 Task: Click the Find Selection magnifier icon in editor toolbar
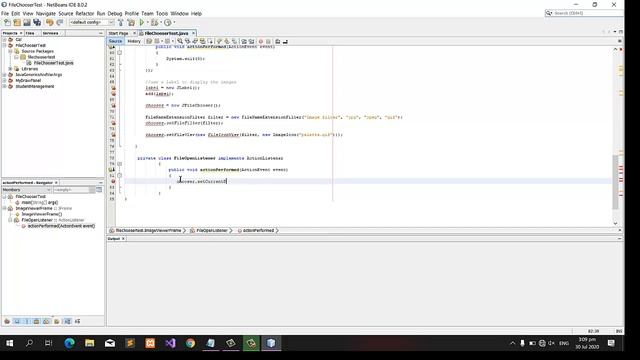tap(180, 41)
